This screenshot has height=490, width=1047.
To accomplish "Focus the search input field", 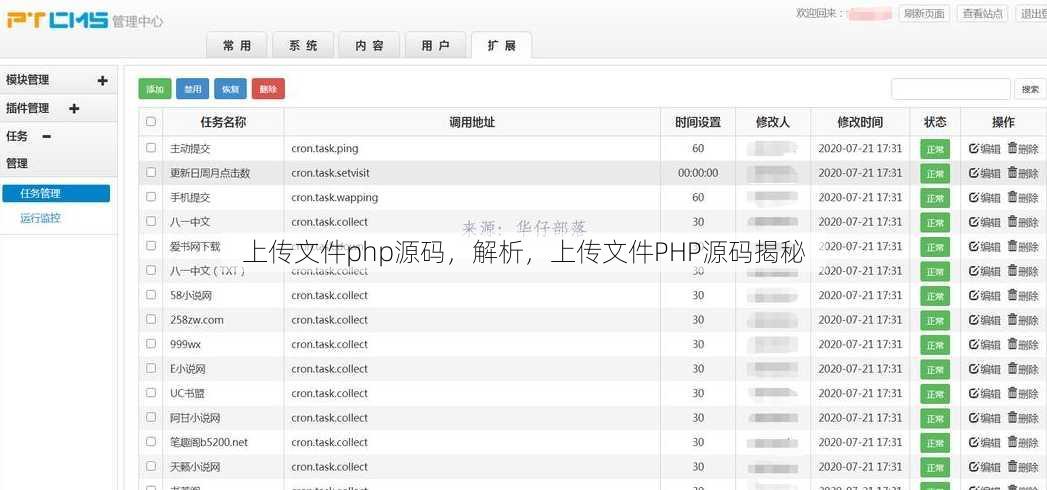I will (951, 89).
